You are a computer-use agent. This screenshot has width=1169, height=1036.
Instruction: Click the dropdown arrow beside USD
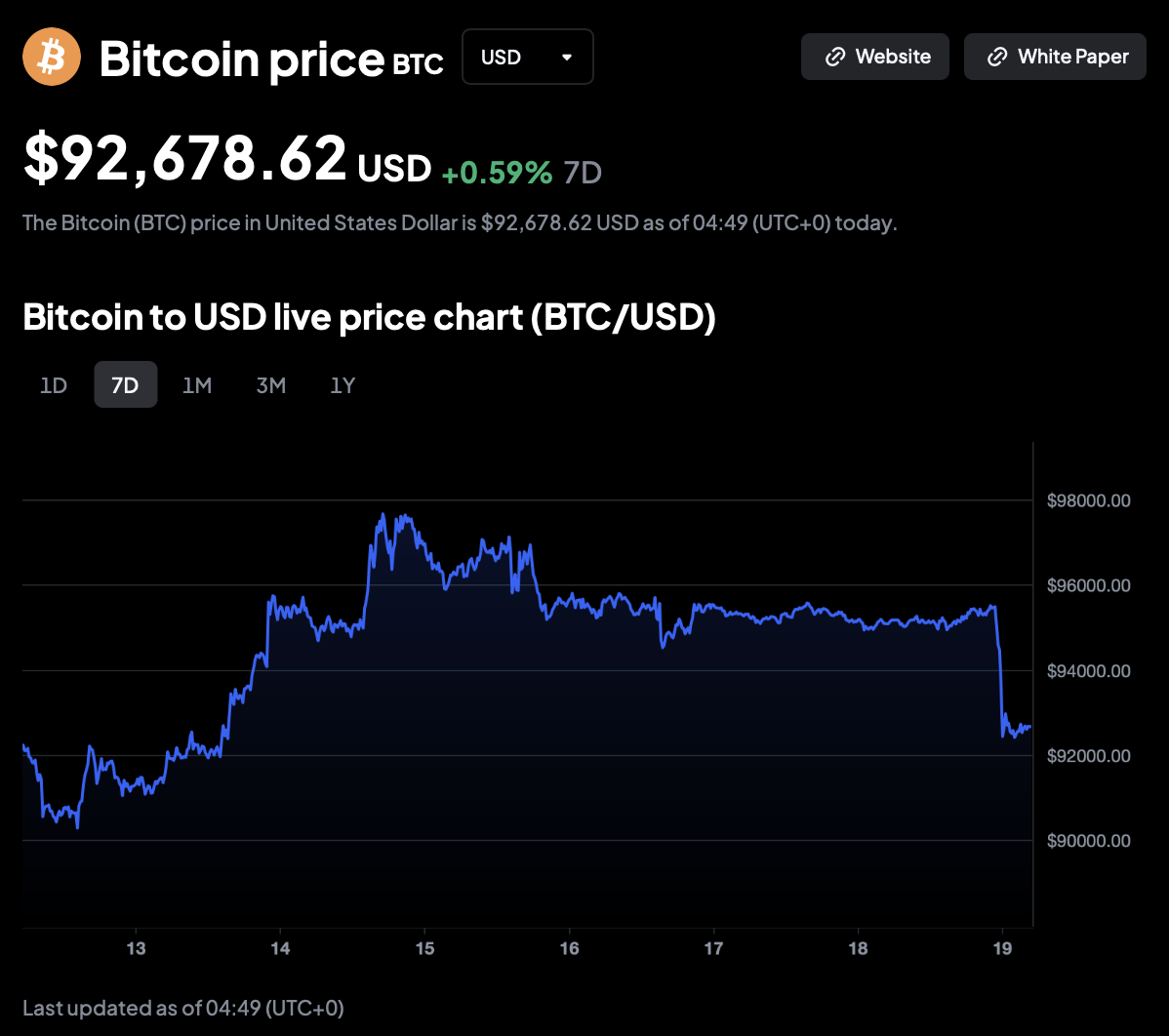(x=567, y=58)
